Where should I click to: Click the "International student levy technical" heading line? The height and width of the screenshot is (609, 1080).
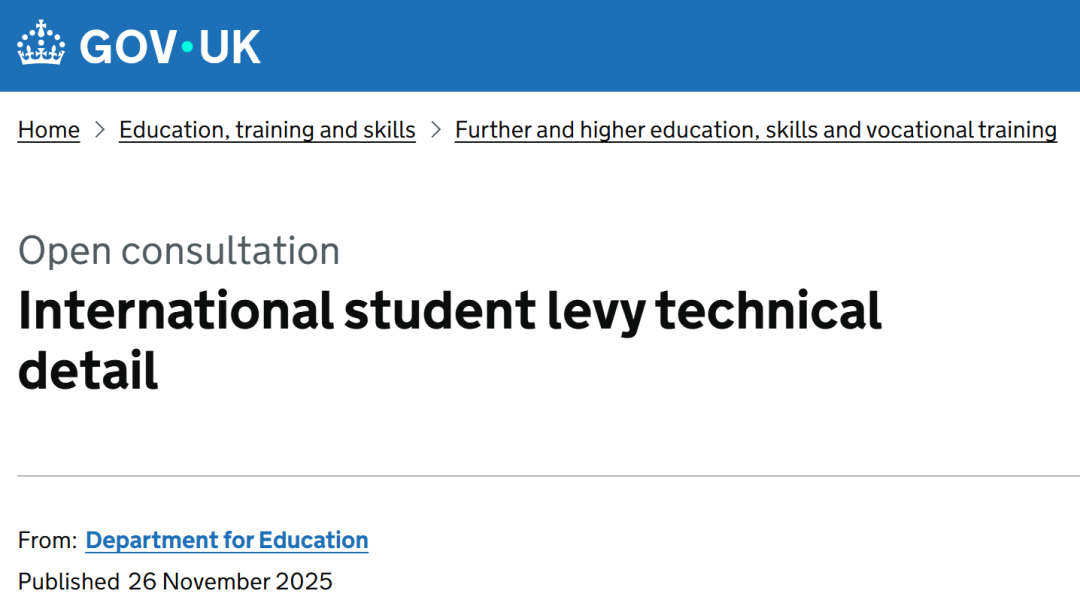pyautogui.click(x=450, y=311)
